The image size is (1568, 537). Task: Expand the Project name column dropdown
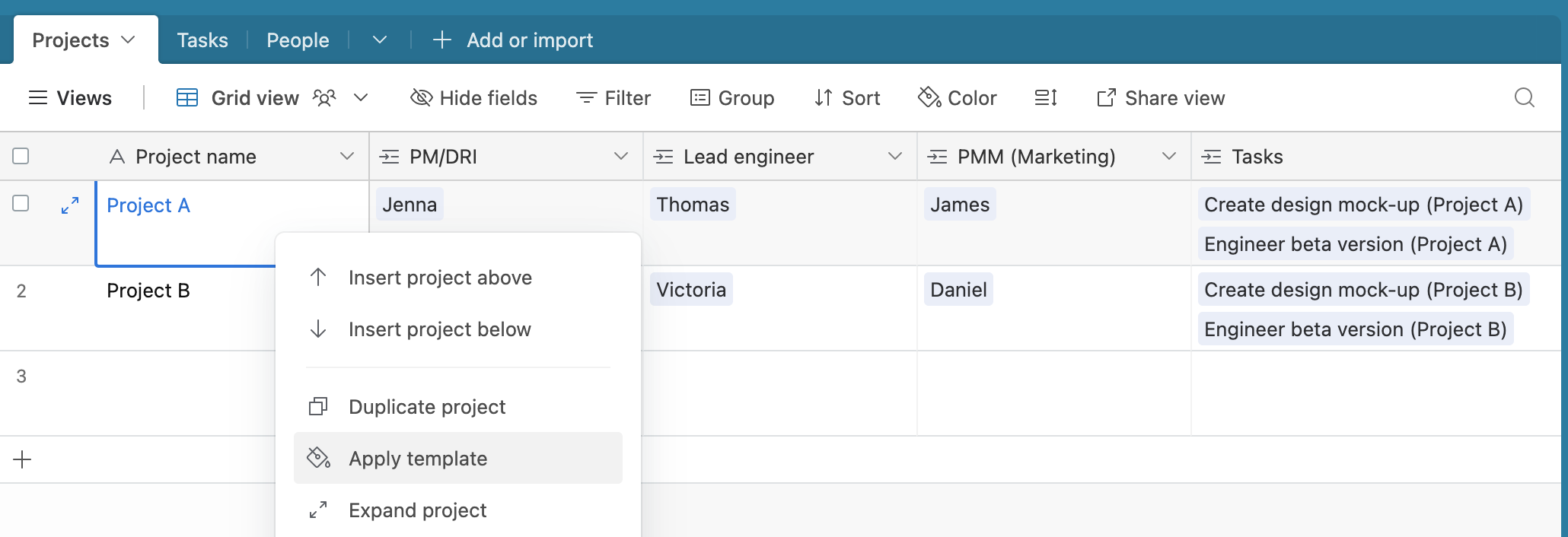click(x=347, y=156)
